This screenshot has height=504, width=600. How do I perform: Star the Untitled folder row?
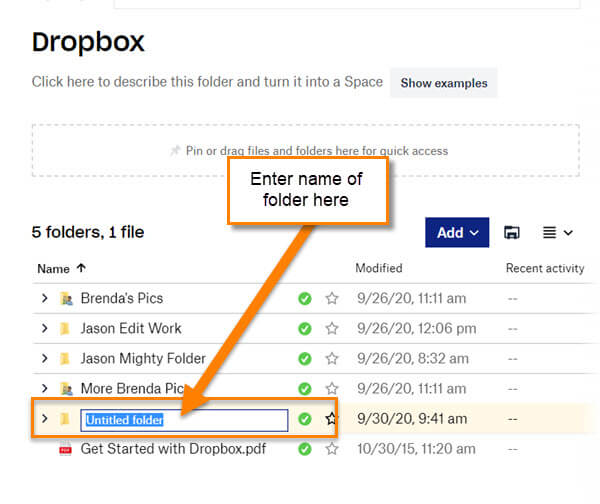pos(331,419)
